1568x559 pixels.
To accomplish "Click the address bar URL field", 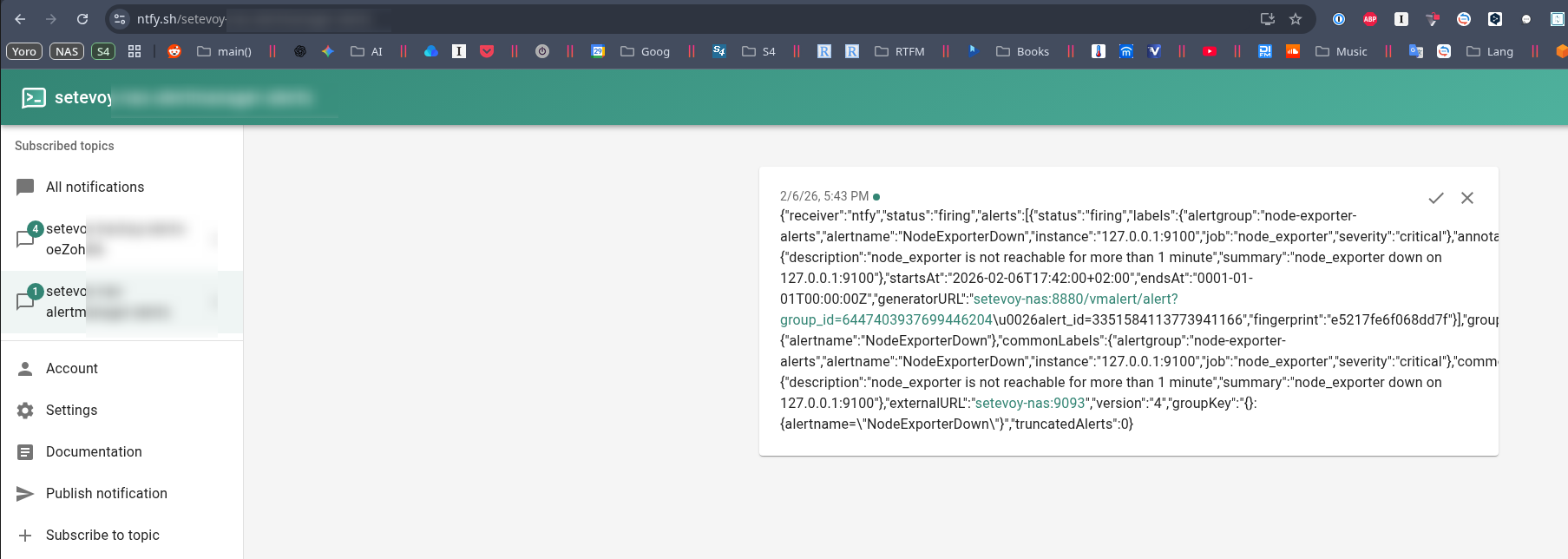I will (x=607, y=19).
